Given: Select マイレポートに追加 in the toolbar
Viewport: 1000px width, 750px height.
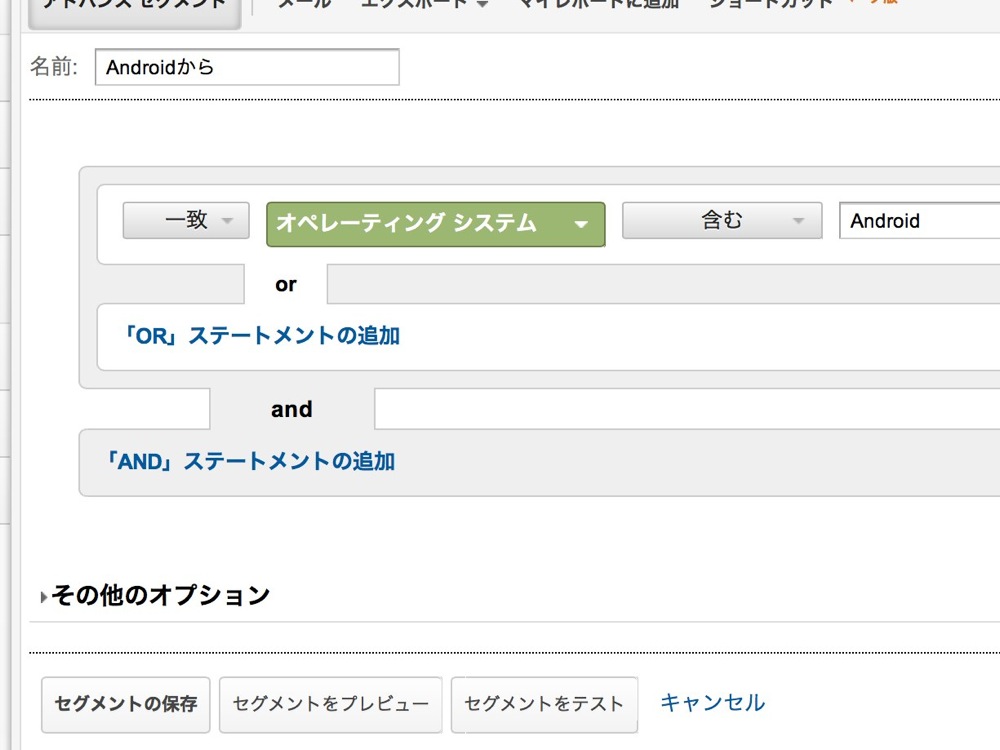Looking at the screenshot, I should coord(598,5).
